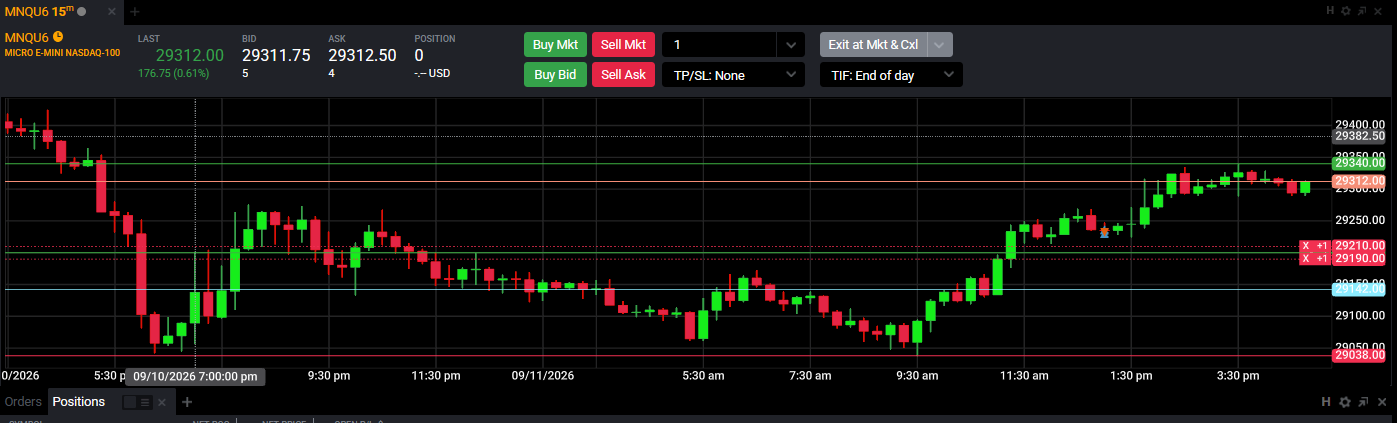Click the clock icon beside MNQU6 symbol
The height and width of the screenshot is (423, 1397).
58,37
